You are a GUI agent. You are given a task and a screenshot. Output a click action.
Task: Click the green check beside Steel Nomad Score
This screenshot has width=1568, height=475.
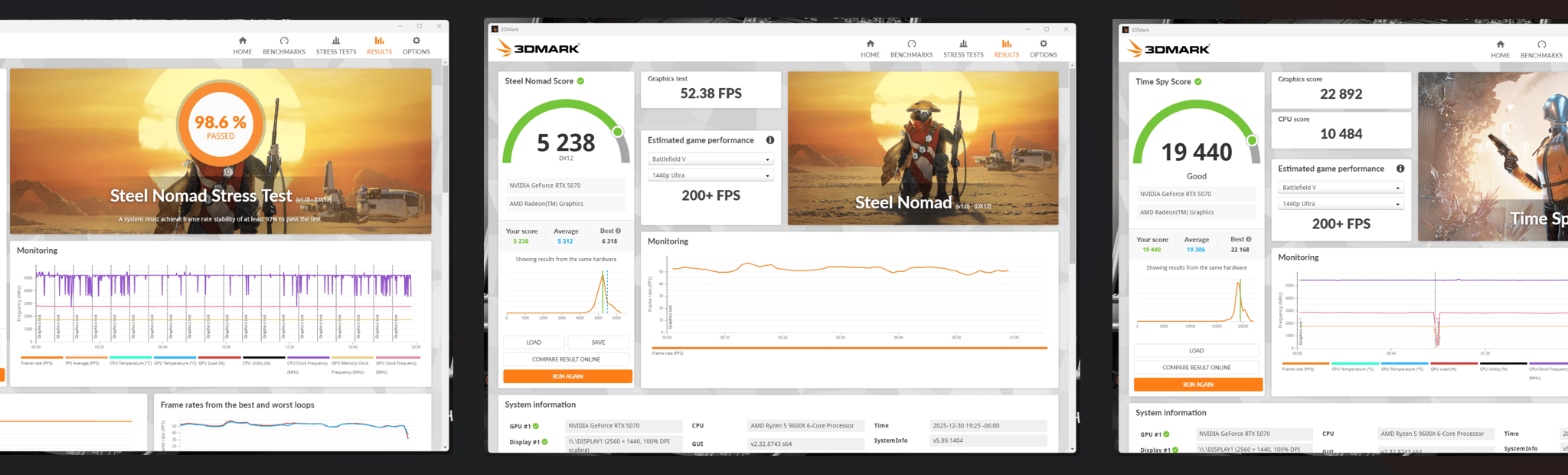click(x=580, y=81)
